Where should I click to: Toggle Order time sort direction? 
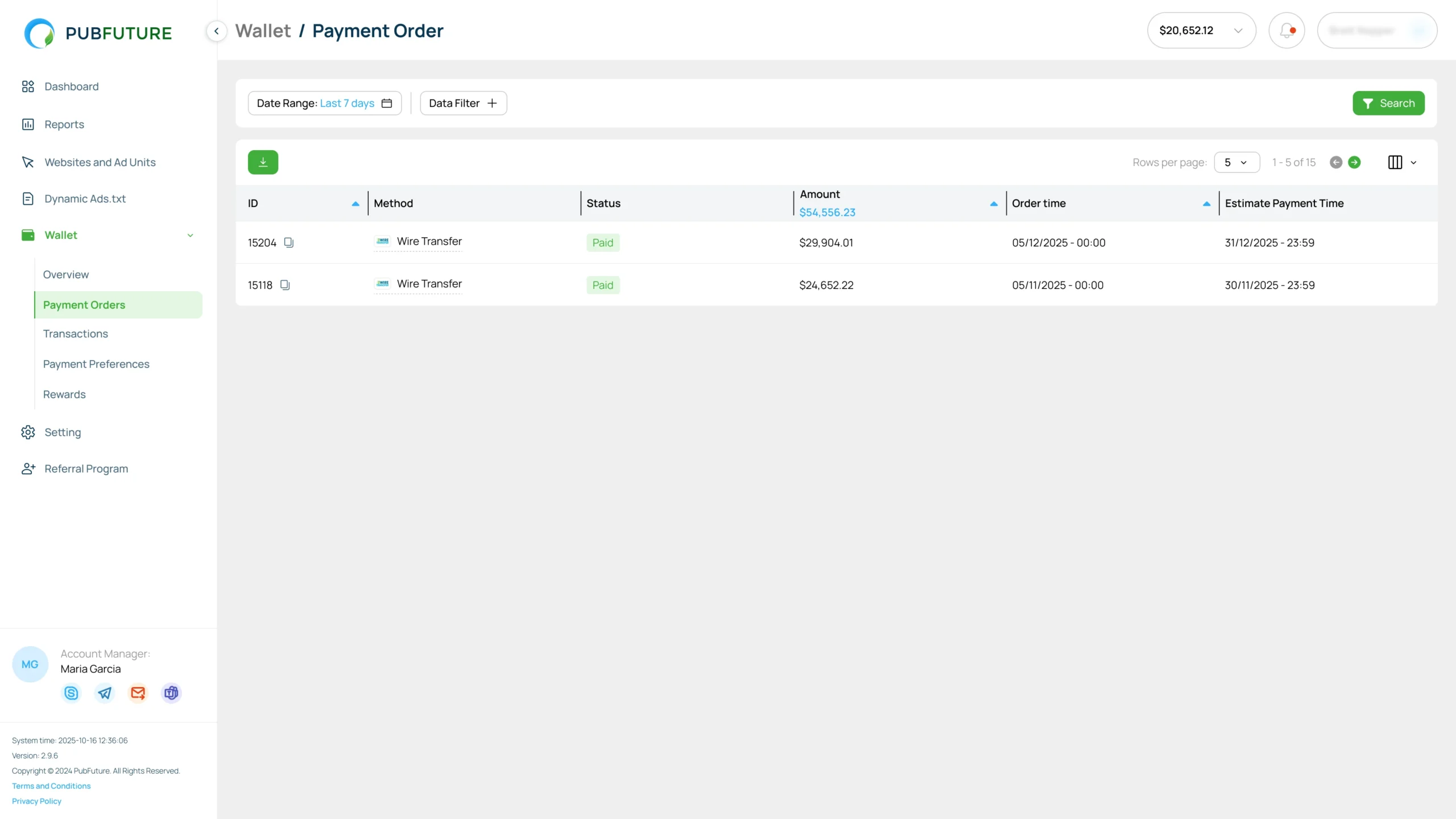click(x=1205, y=203)
